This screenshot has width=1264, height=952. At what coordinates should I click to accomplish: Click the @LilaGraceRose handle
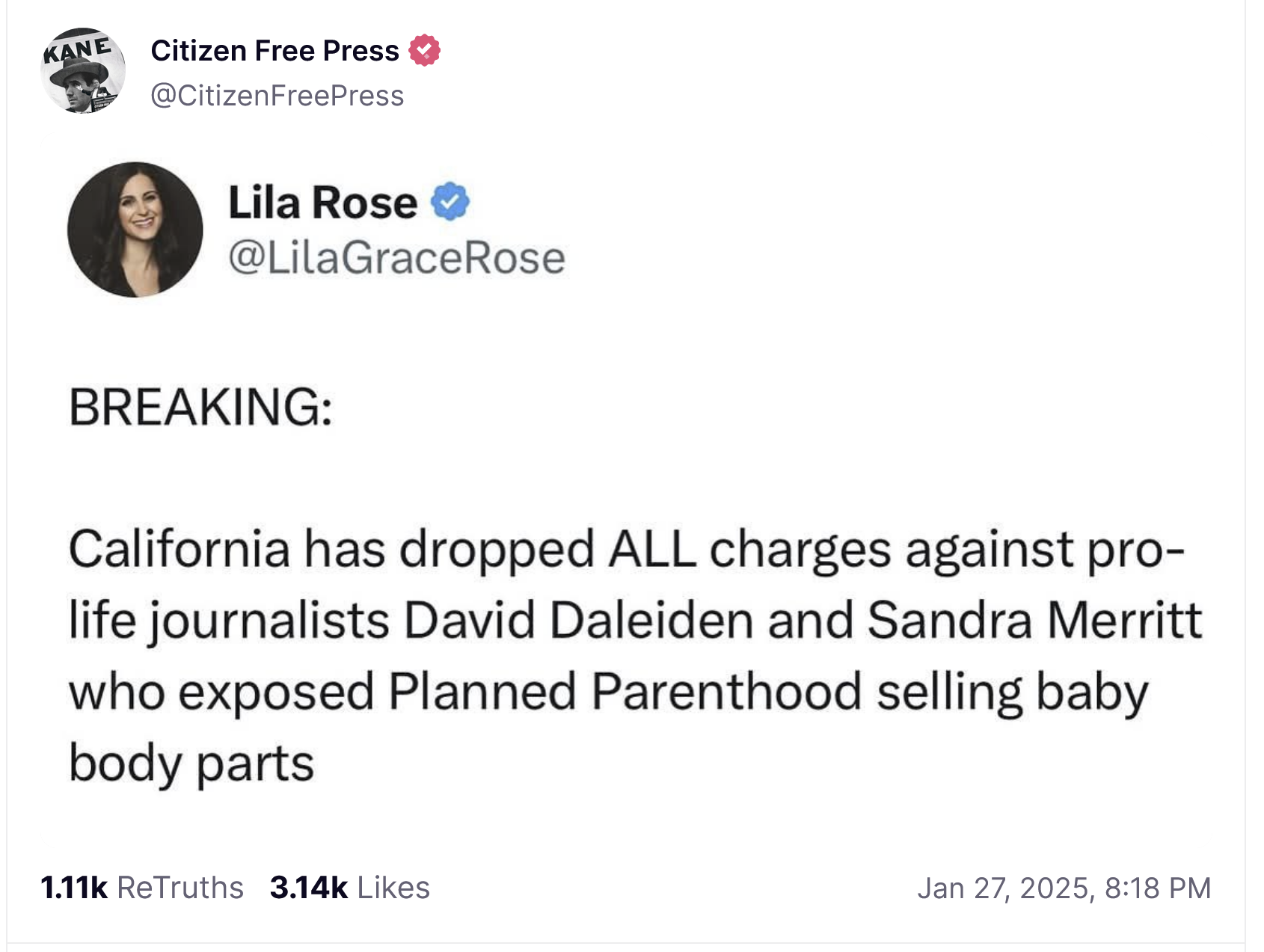tap(396, 258)
